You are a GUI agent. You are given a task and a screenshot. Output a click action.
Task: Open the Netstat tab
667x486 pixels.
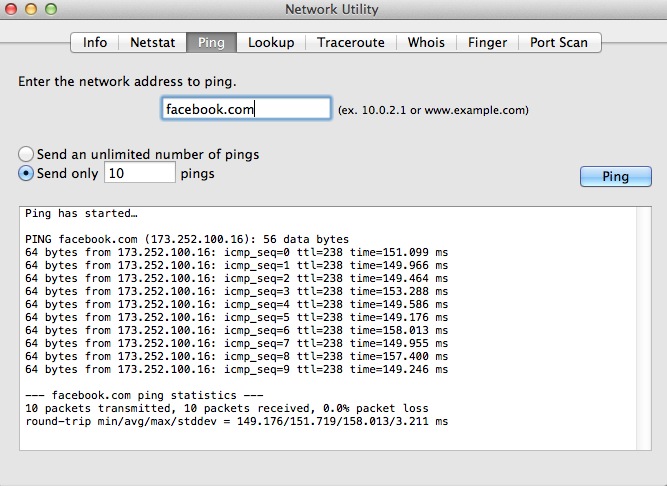153,42
